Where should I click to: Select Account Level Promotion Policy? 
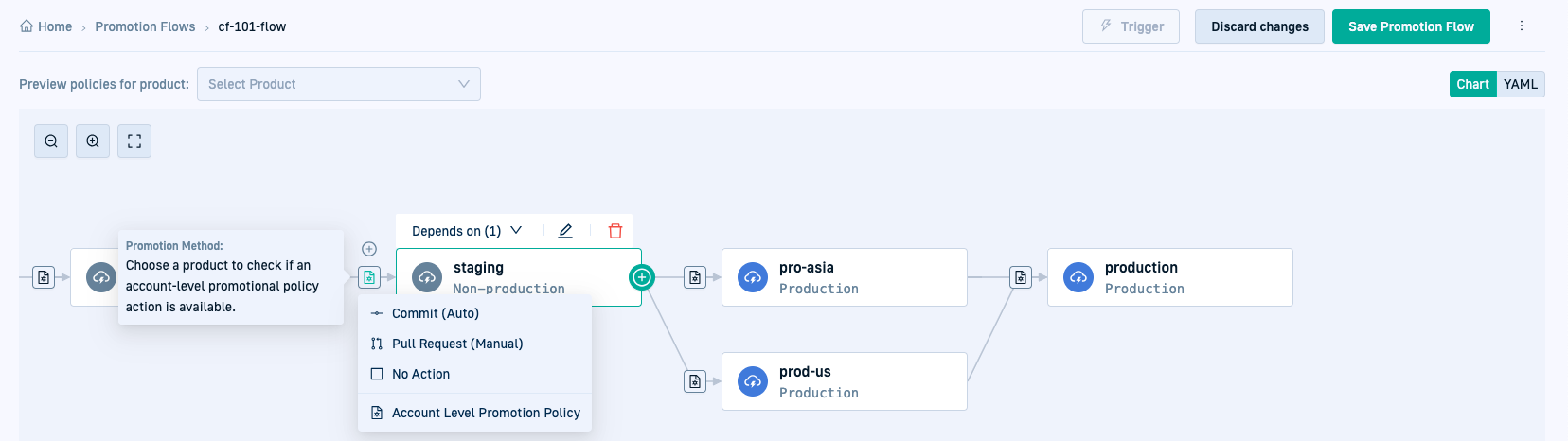point(486,413)
